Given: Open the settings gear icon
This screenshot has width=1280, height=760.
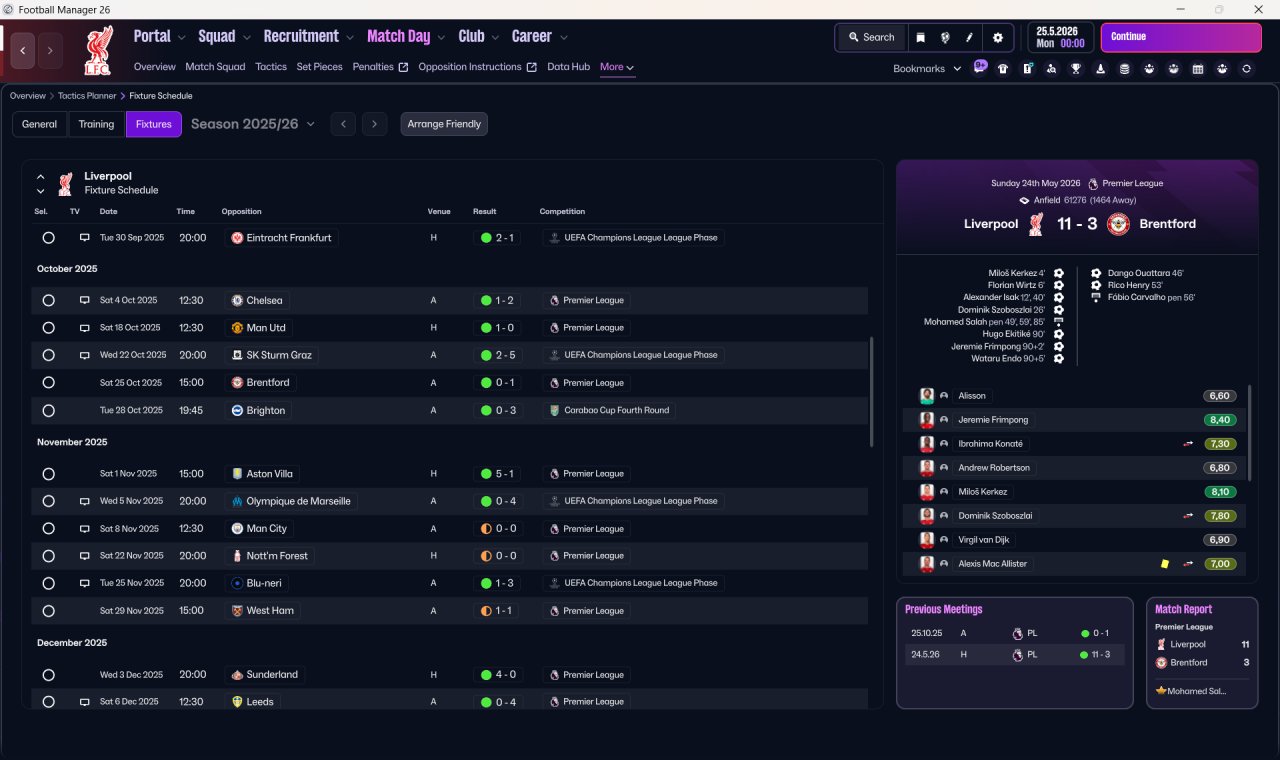Looking at the screenshot, I should pos(997,37).
